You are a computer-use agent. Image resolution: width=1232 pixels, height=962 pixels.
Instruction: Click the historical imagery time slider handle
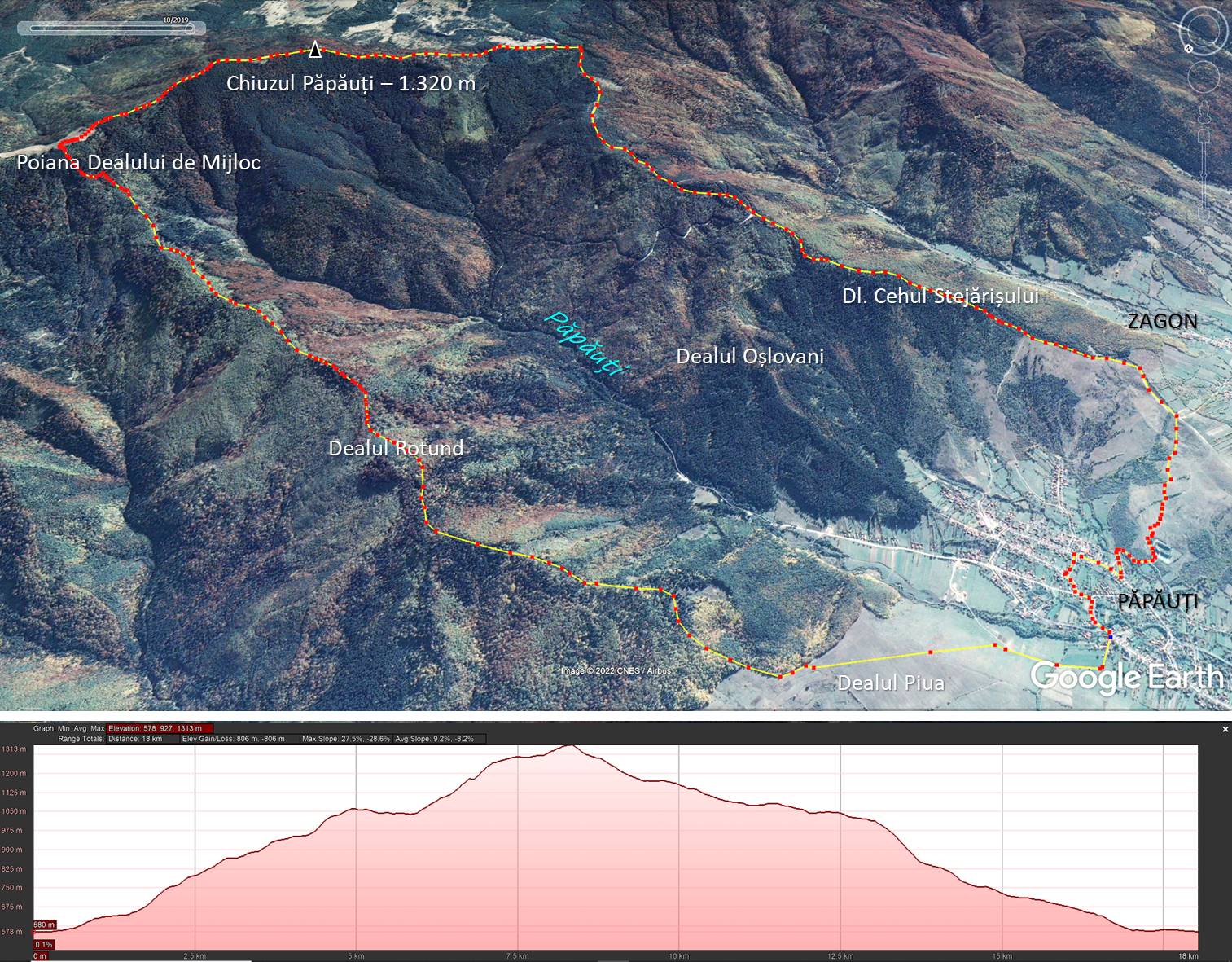tap(189, 29)
